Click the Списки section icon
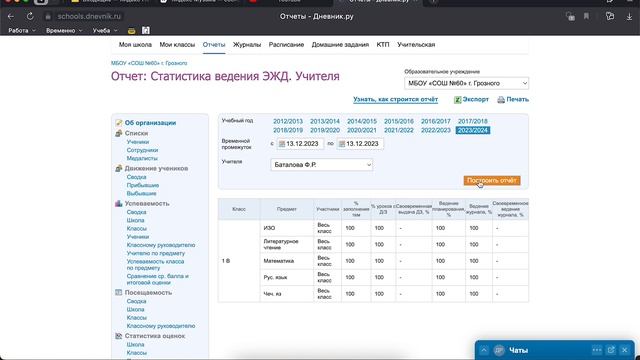 [x=119, y=133]
